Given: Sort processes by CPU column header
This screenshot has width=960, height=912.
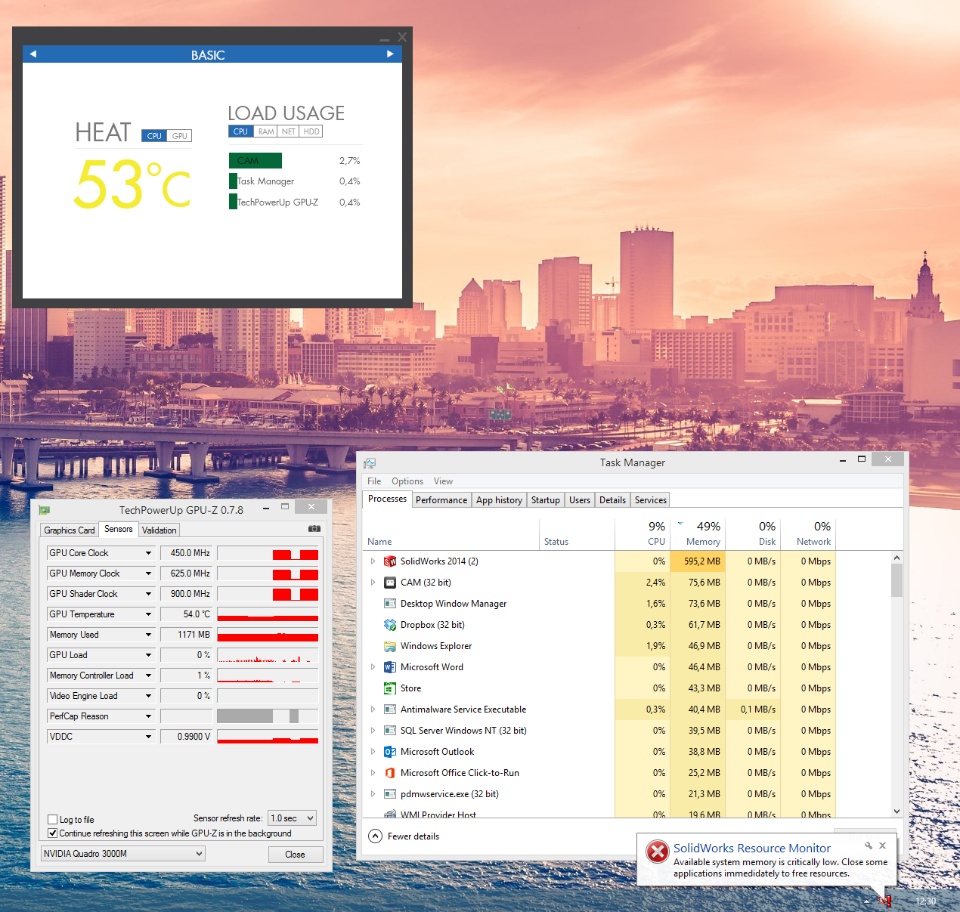Looking at the screenshot, I should tap(643, 534).
